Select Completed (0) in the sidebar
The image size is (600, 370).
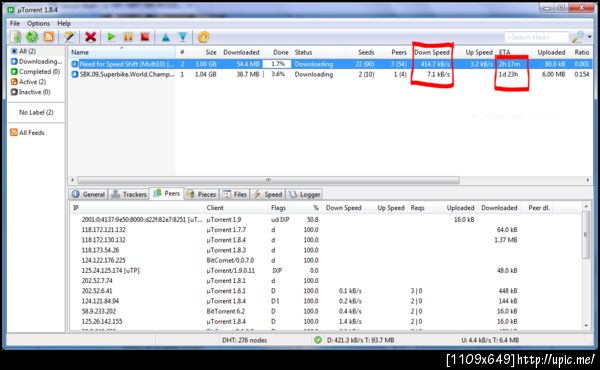click(36, 72)
